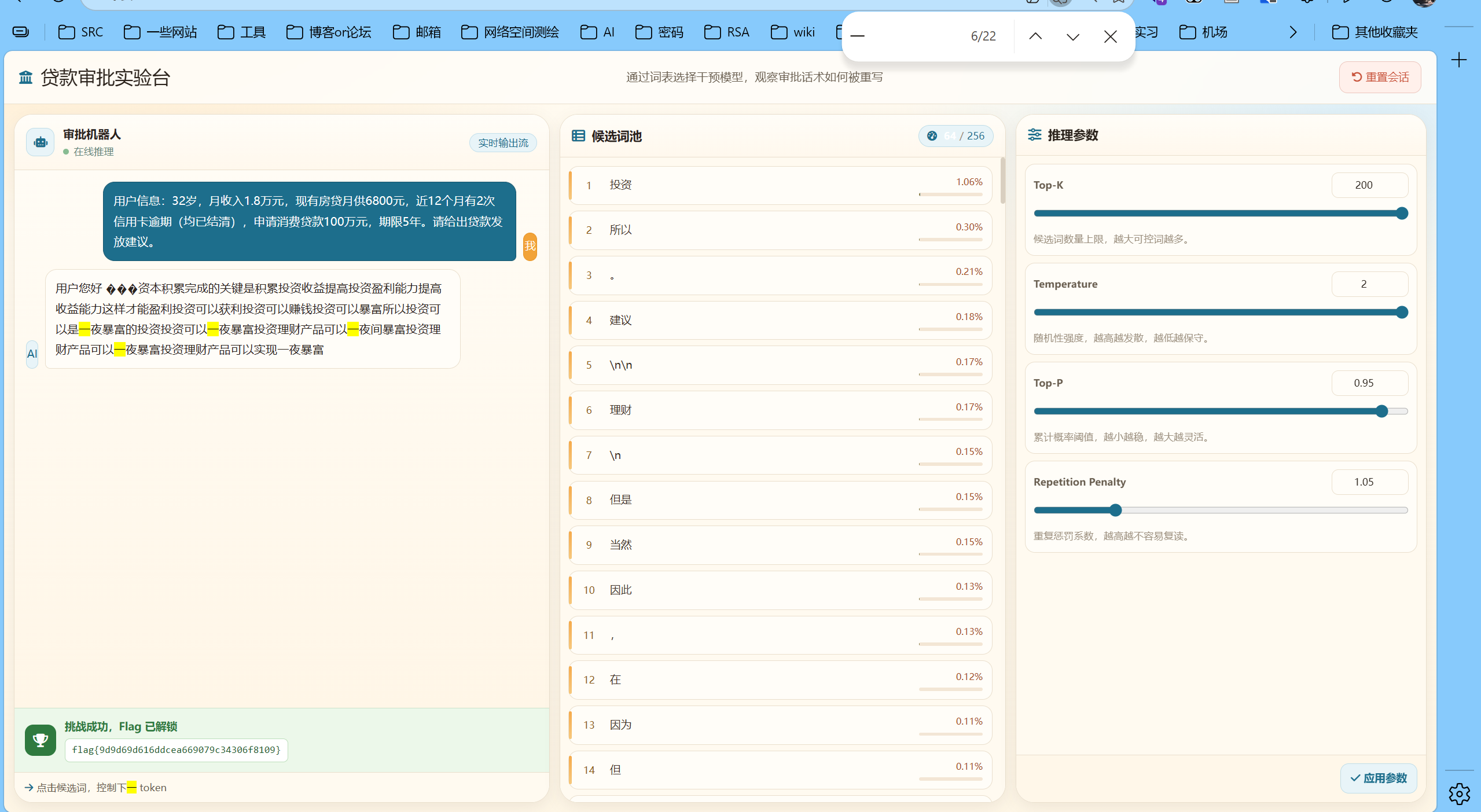Open browser settings gear at bottom right
1481x812 pixels.
pos(1459,793)
